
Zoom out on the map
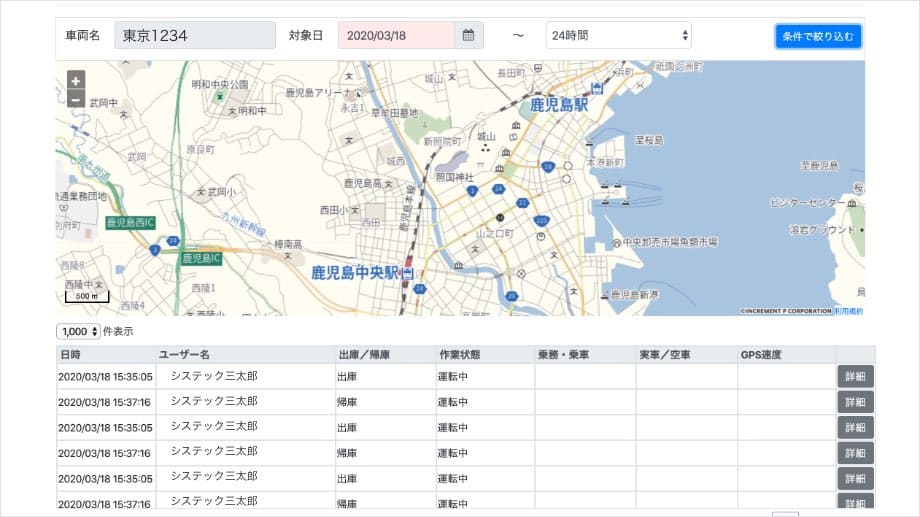click(x=77, y=98)
